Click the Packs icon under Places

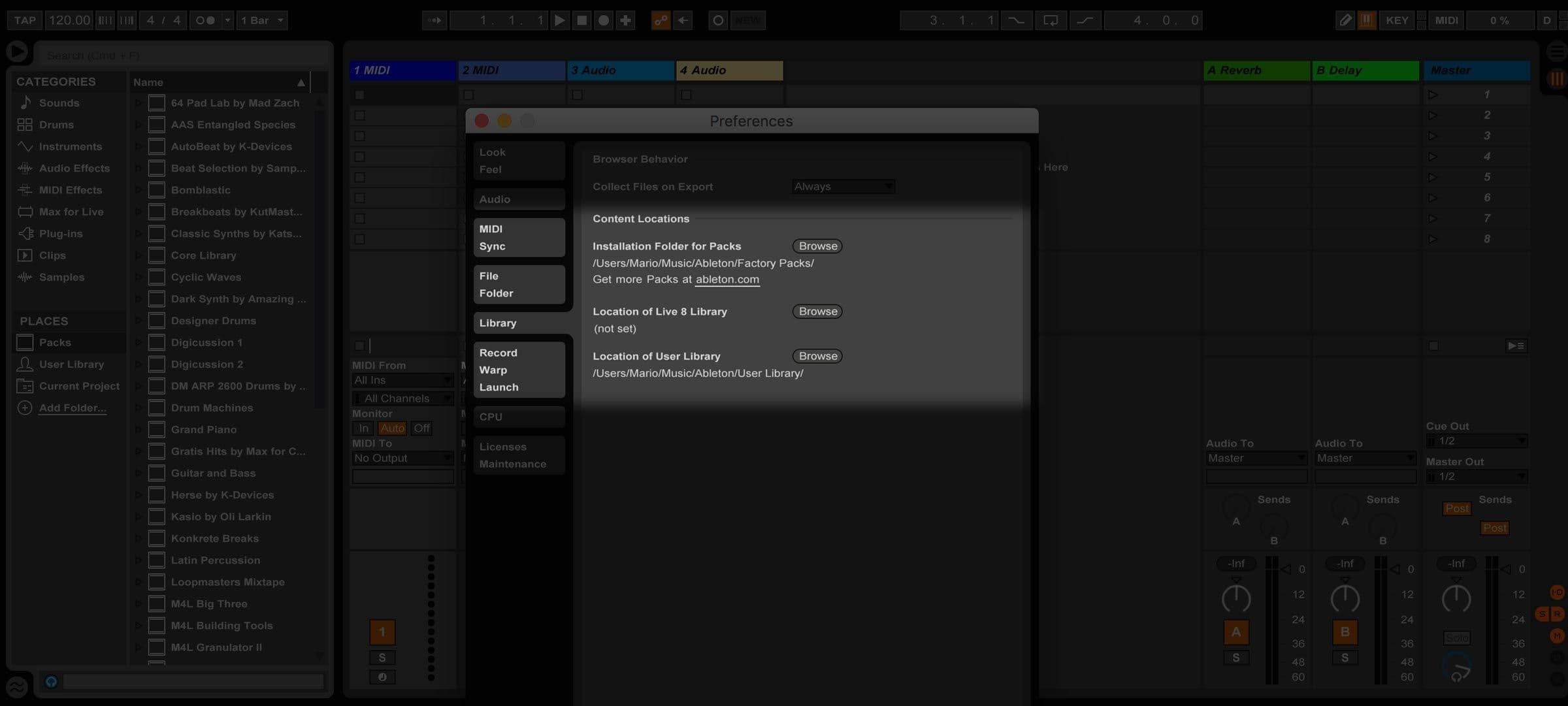click(25, 342)
